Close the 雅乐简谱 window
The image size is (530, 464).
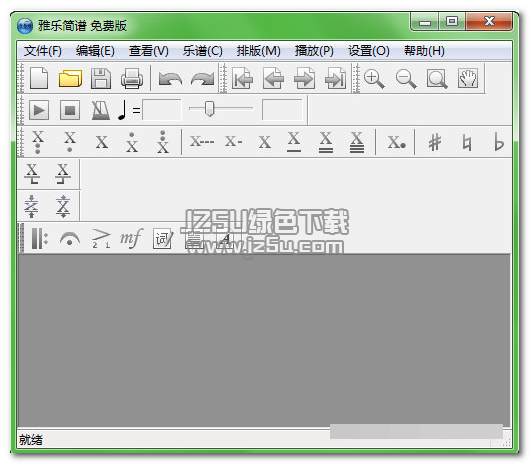pyautogui.click(x=489, y=22)
